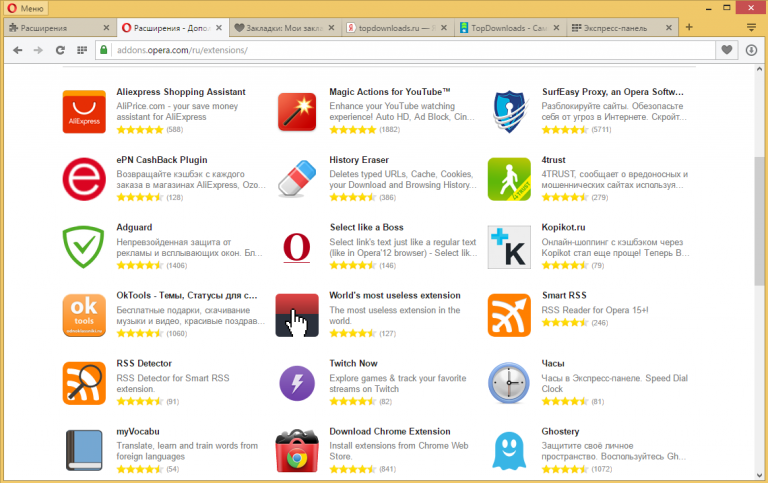
Task: Open the Часы clock icon
Action: 509,383
